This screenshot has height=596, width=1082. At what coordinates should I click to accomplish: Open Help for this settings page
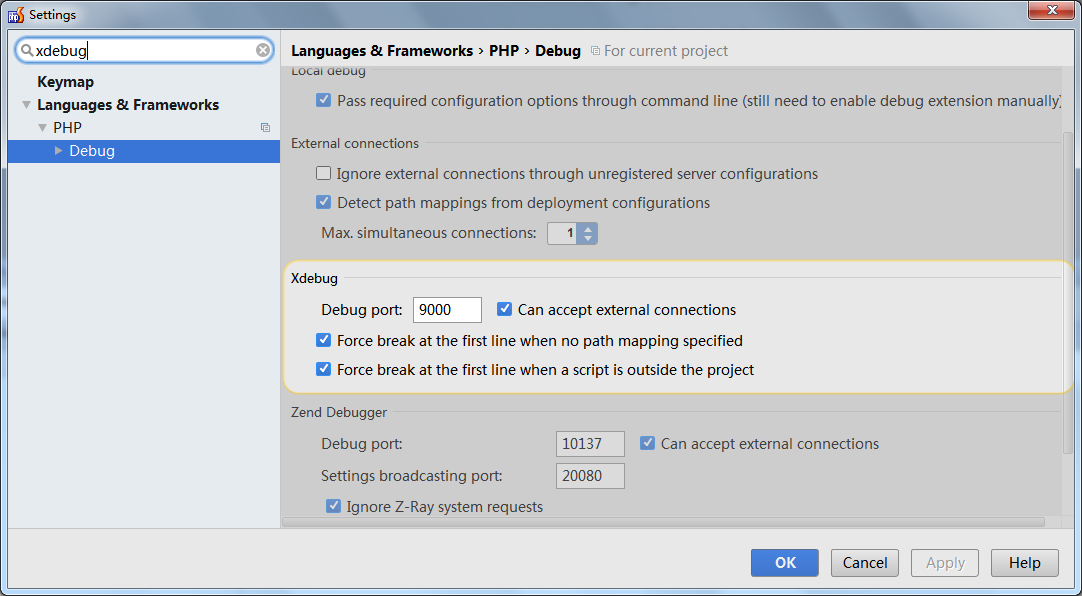pyautogui.click(x=1024, y=563)
